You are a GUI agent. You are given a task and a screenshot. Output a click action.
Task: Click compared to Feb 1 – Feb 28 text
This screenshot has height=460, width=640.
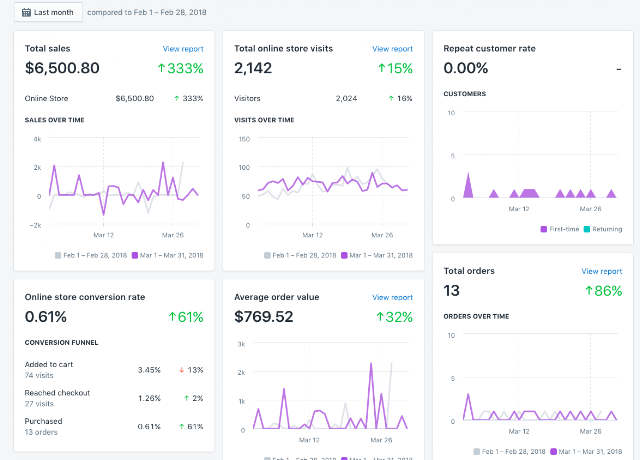[x=147, y=13]
